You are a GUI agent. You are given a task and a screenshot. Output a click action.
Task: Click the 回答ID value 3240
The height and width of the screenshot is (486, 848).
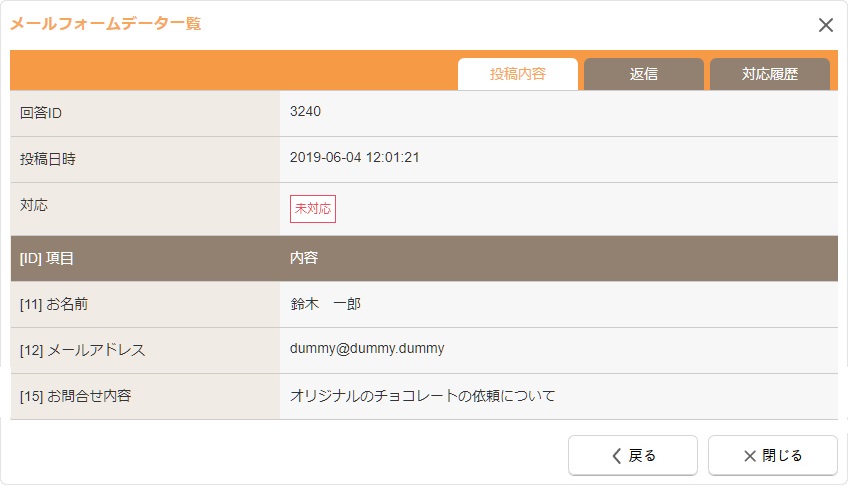point(305,112)
